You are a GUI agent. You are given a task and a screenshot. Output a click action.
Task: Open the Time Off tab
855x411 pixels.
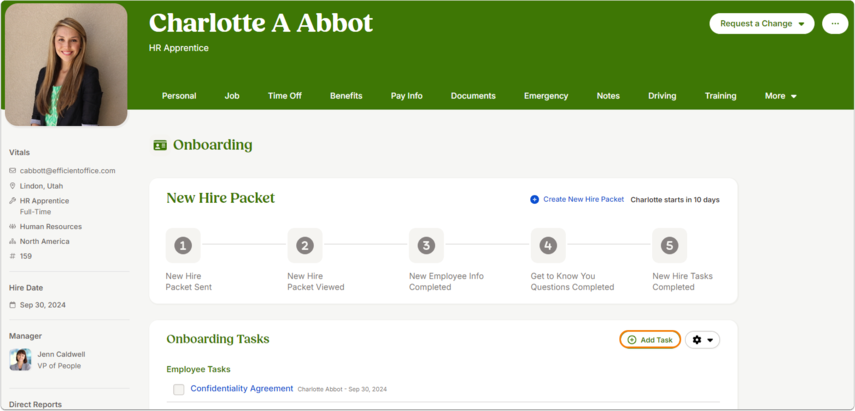coord(285,96)
